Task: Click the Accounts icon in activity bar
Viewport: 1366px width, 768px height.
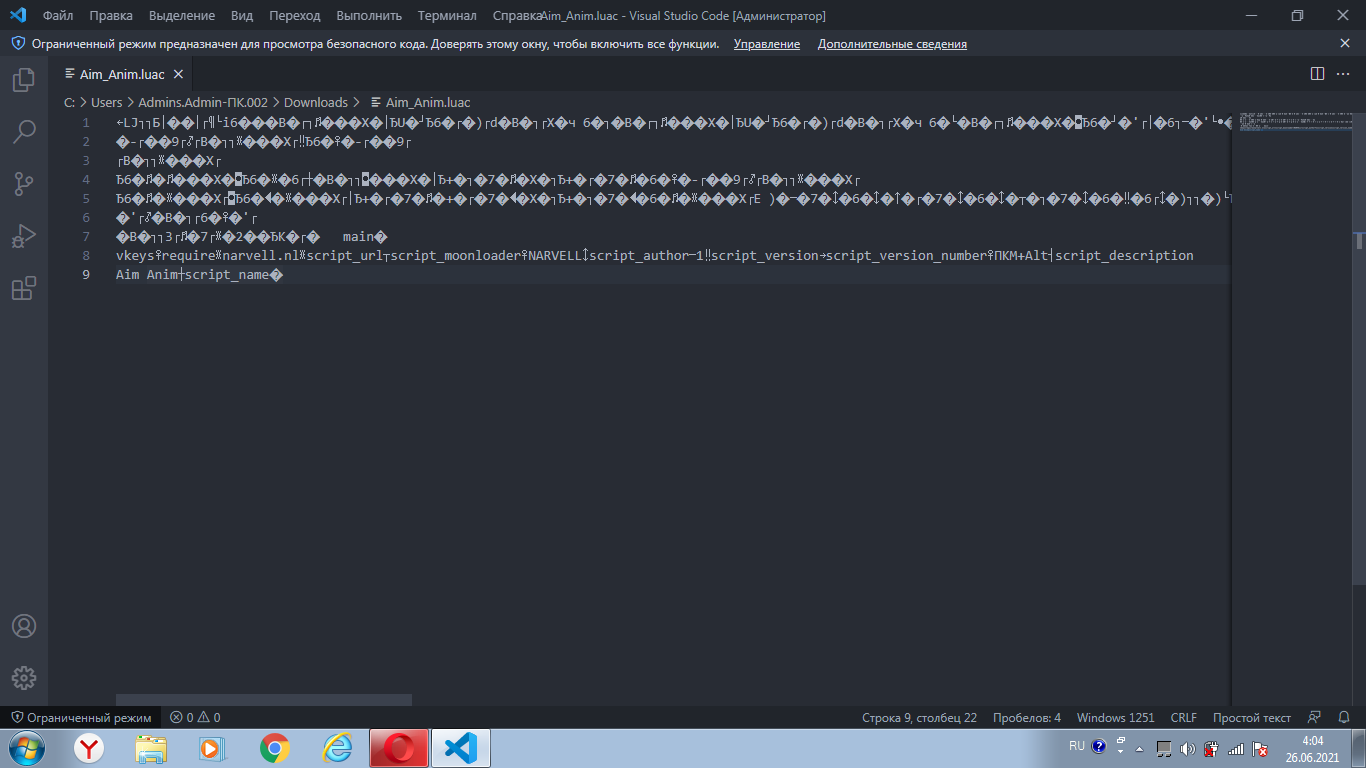Action: pyautogui.click(x=24, y=626)
